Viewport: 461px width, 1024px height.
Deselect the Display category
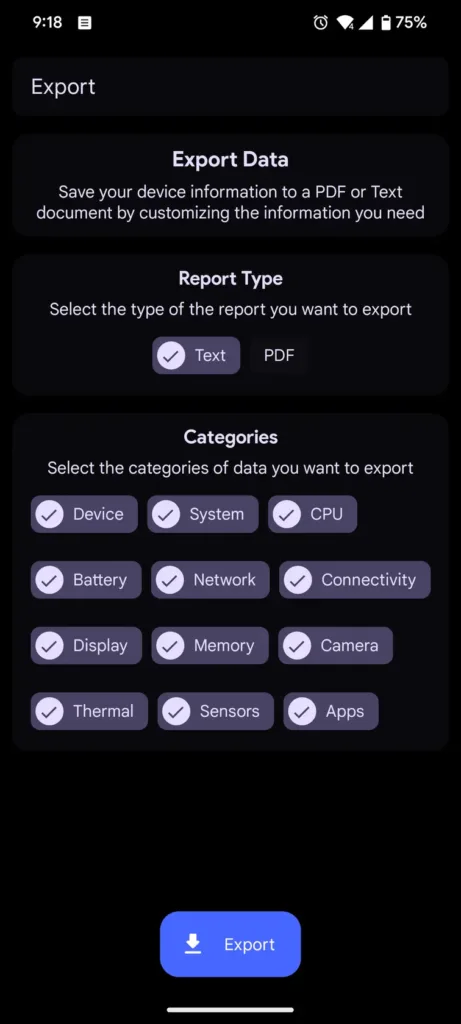(86, 645)
